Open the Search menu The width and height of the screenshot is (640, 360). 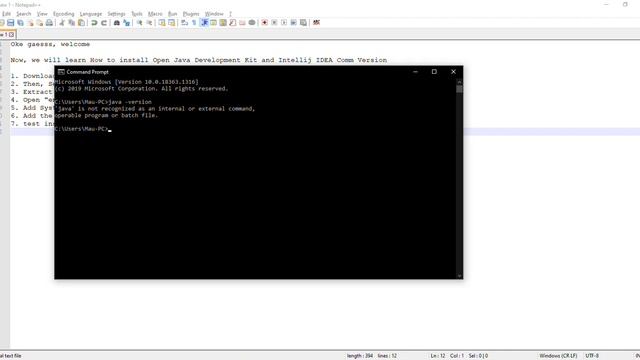(x=24, y=14)
